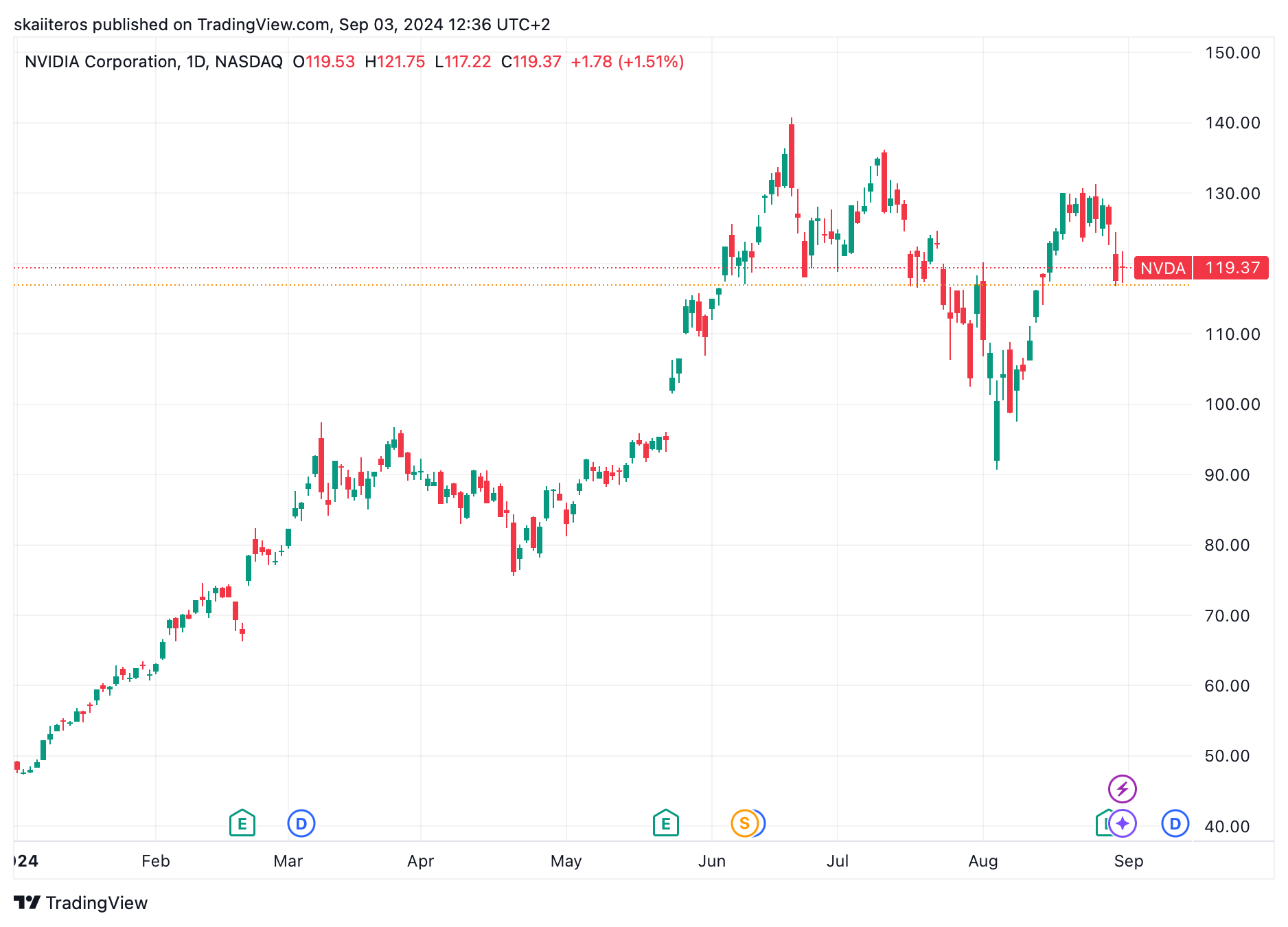The image size is (1288, 927).
Task: Click the Apr label on time axis
Action: point(421,861)
